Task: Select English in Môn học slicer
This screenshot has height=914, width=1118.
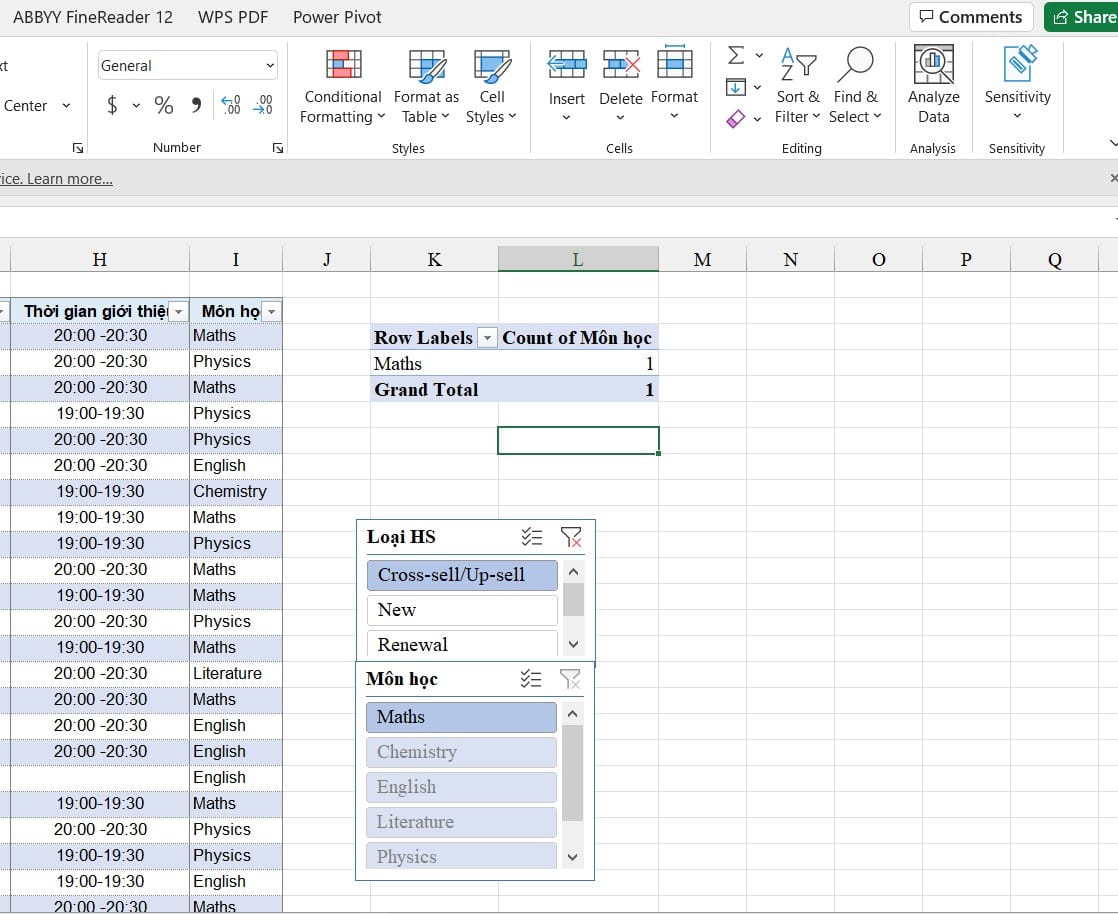Action: [x=461, y=787]
